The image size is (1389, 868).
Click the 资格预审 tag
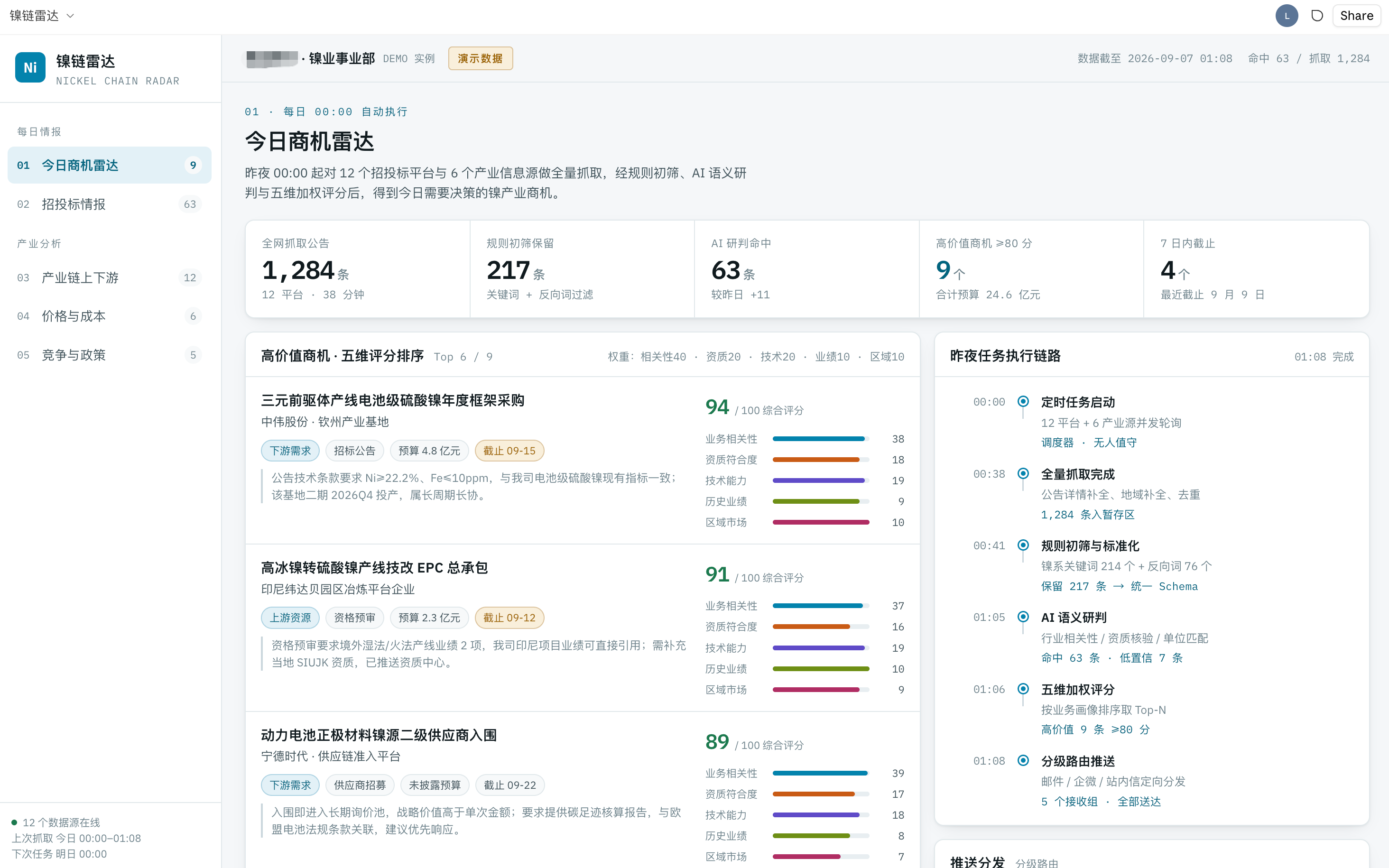(355, 618)
